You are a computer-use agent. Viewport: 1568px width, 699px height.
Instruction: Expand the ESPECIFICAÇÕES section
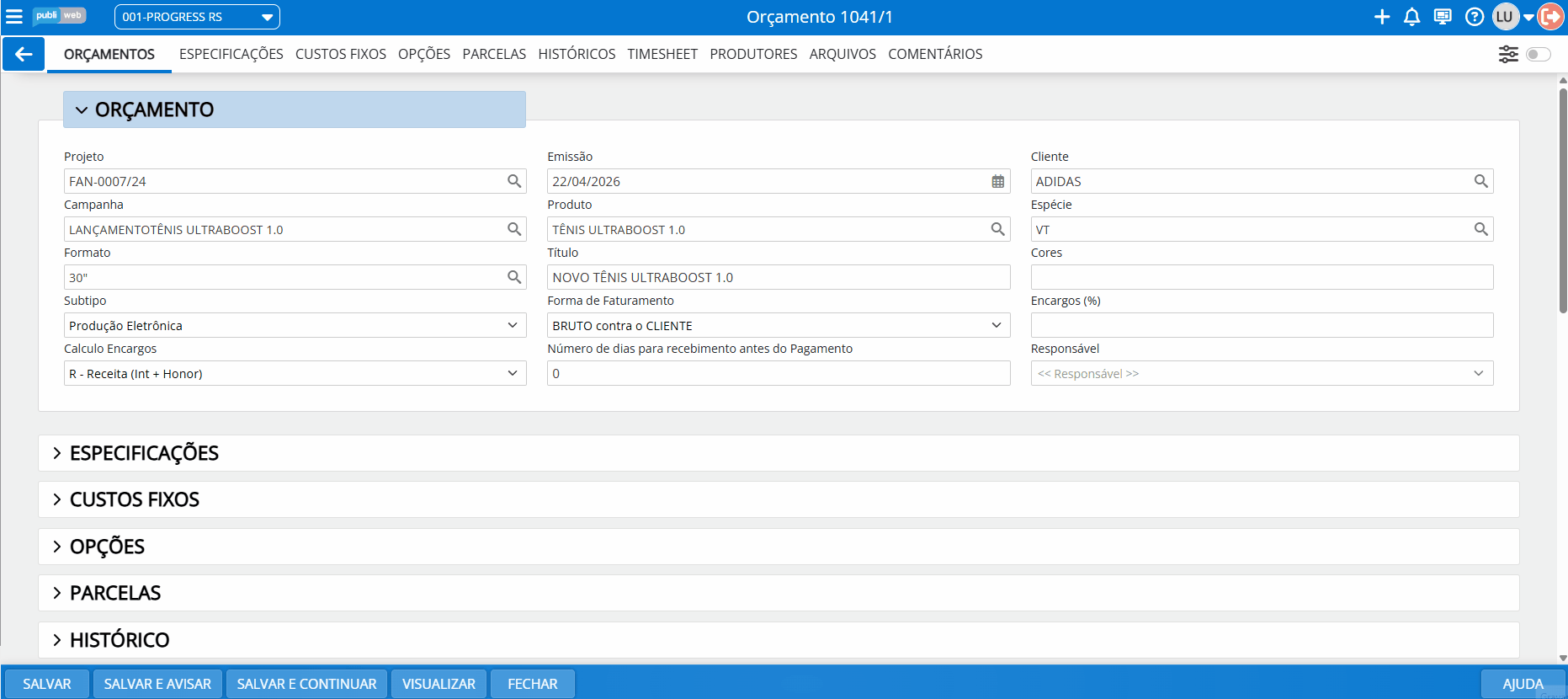click(144, 454)
